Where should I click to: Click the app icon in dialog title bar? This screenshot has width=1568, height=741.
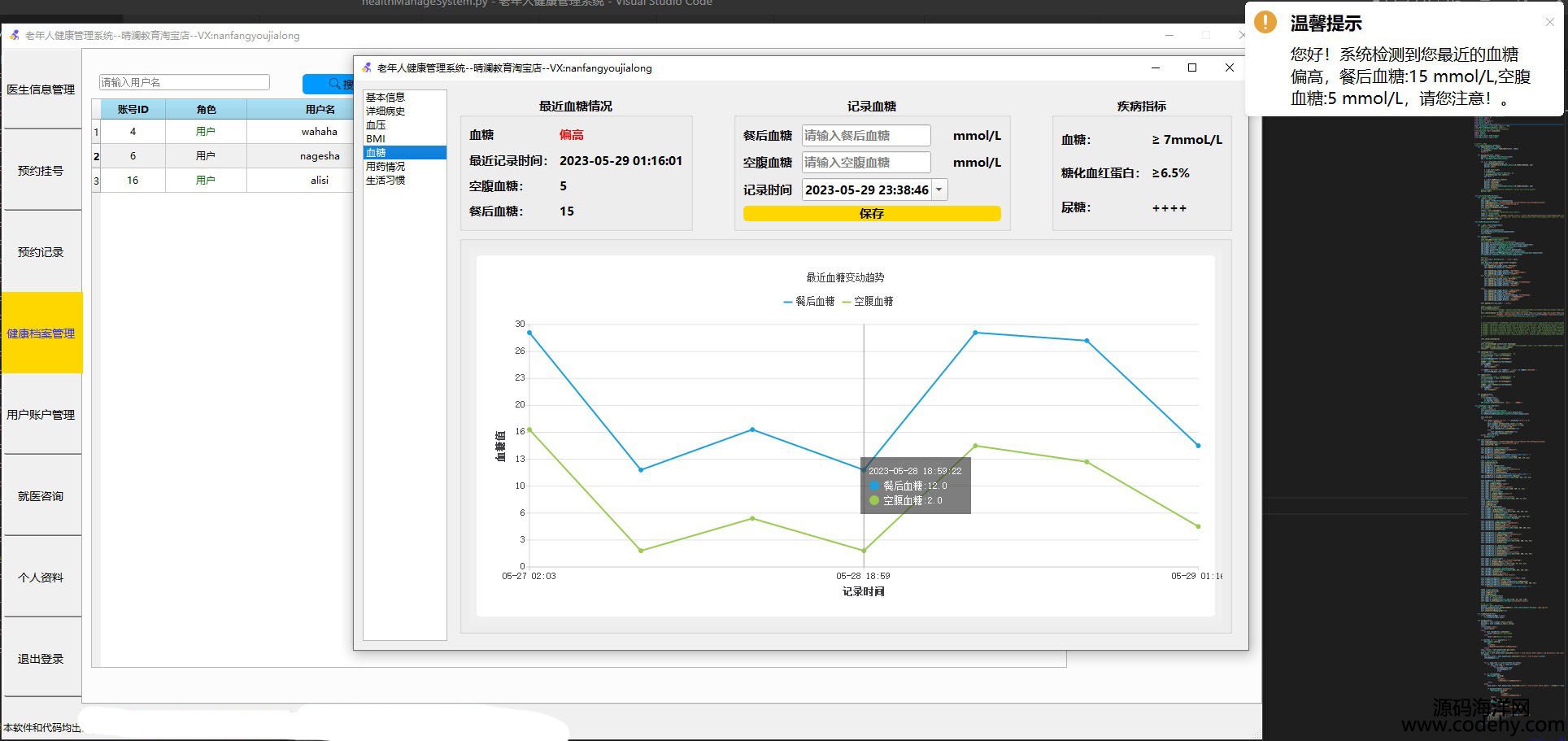[367, 68]
